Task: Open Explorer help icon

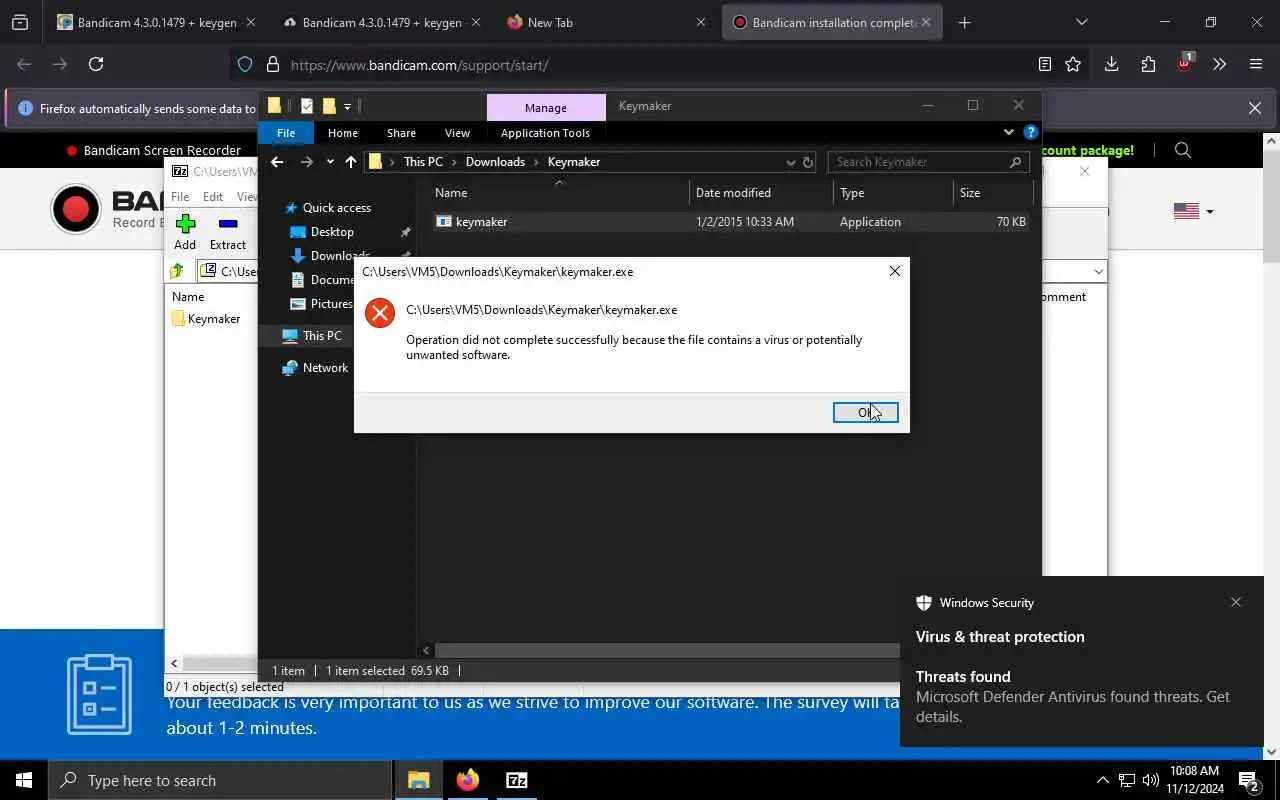Action: point(1030,132)
